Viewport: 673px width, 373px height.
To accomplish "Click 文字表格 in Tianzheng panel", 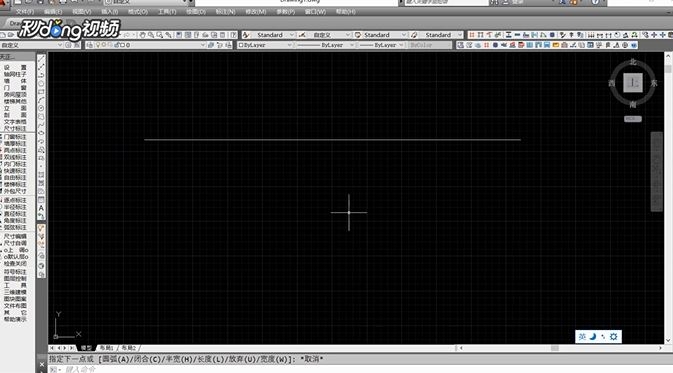I will 15,122.
